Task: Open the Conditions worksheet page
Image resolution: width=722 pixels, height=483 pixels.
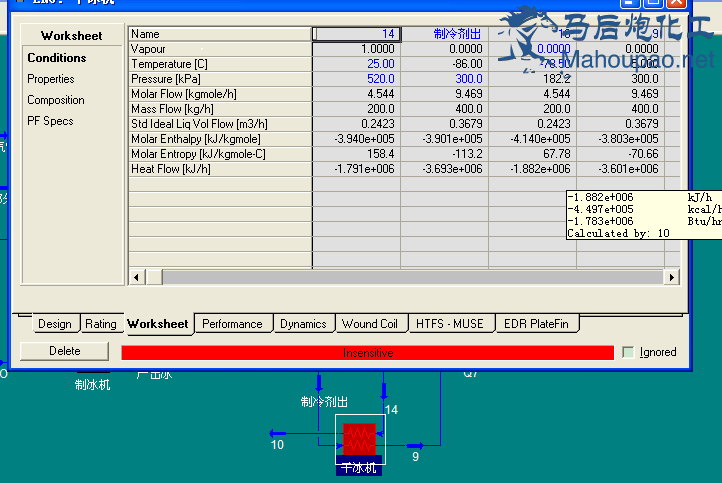Action: tap(57, 58)
